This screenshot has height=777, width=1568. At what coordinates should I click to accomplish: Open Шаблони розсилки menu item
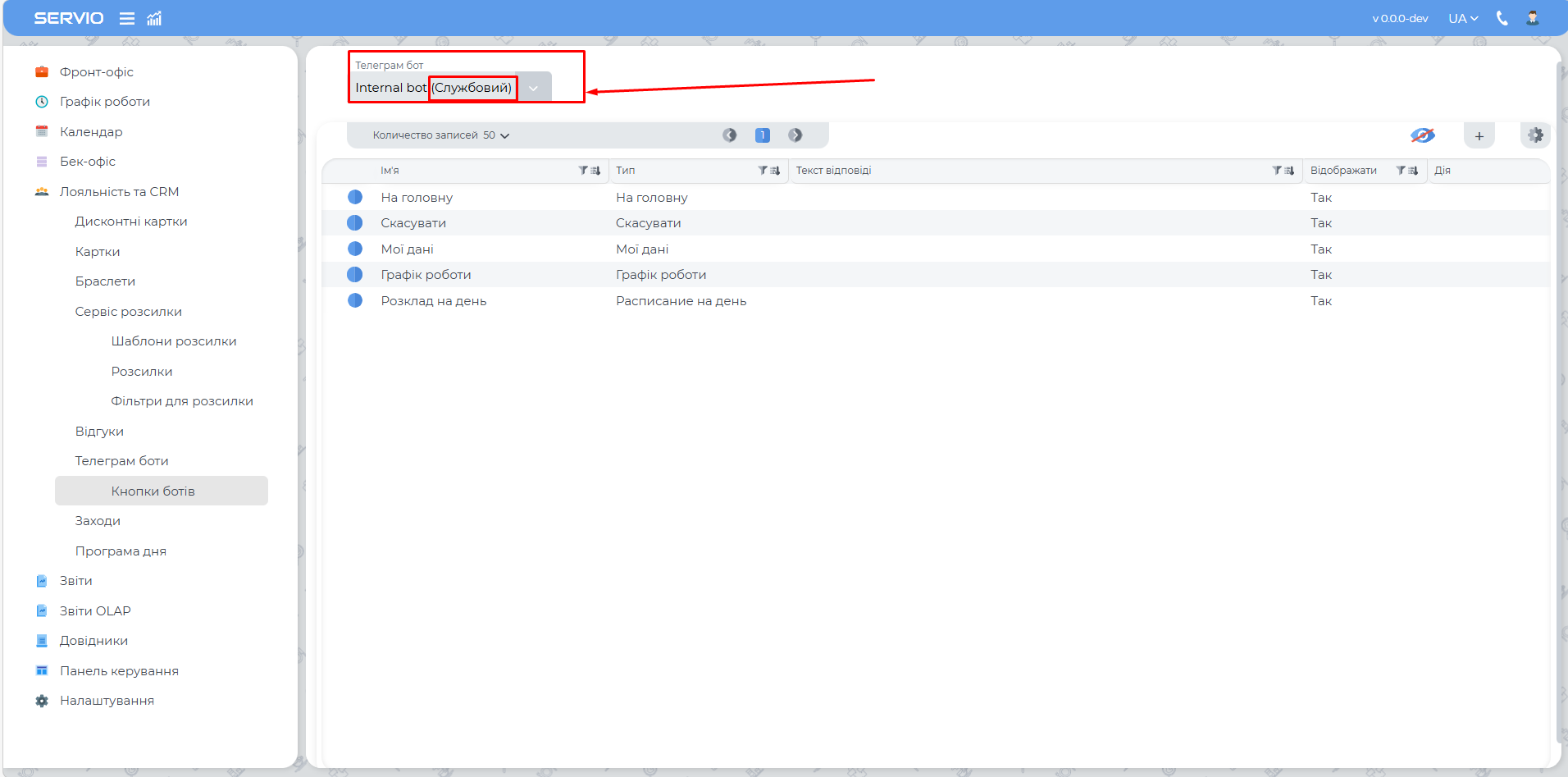174,341
